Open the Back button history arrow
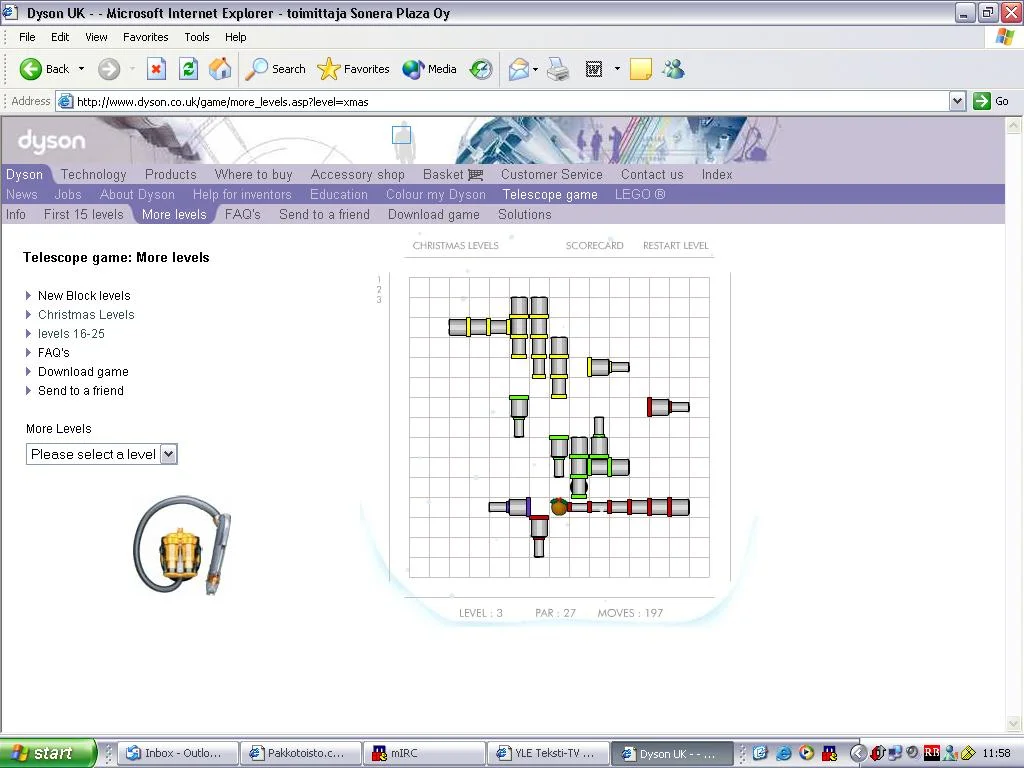This screenshot has height=768, width=1024. pos(82,69)
